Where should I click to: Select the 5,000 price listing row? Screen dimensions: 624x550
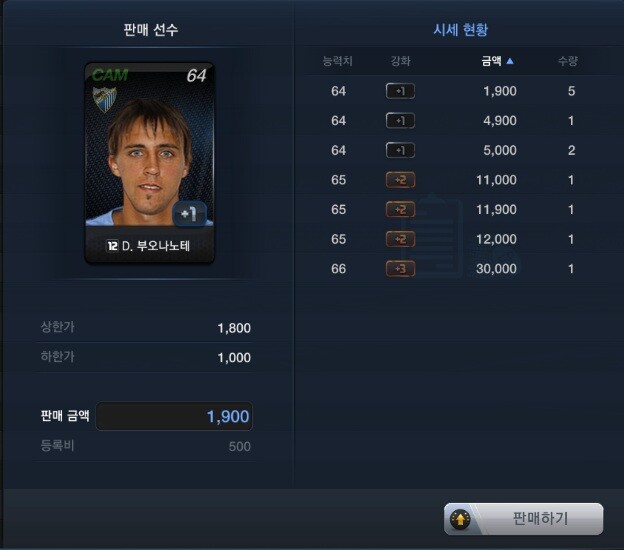click(x=460, y=150)
